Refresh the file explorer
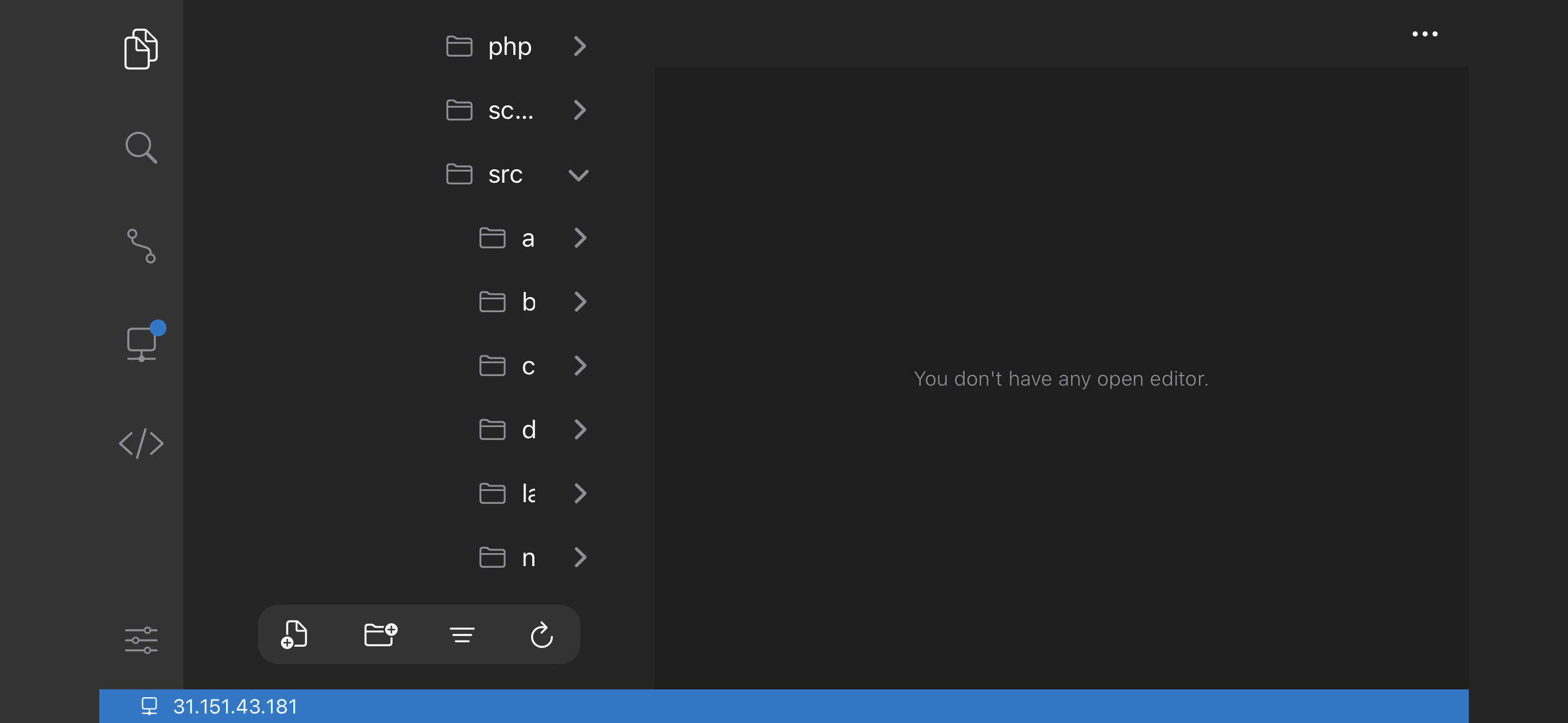This screenshot has width=1568, height=723. click(x=542, y=634)
